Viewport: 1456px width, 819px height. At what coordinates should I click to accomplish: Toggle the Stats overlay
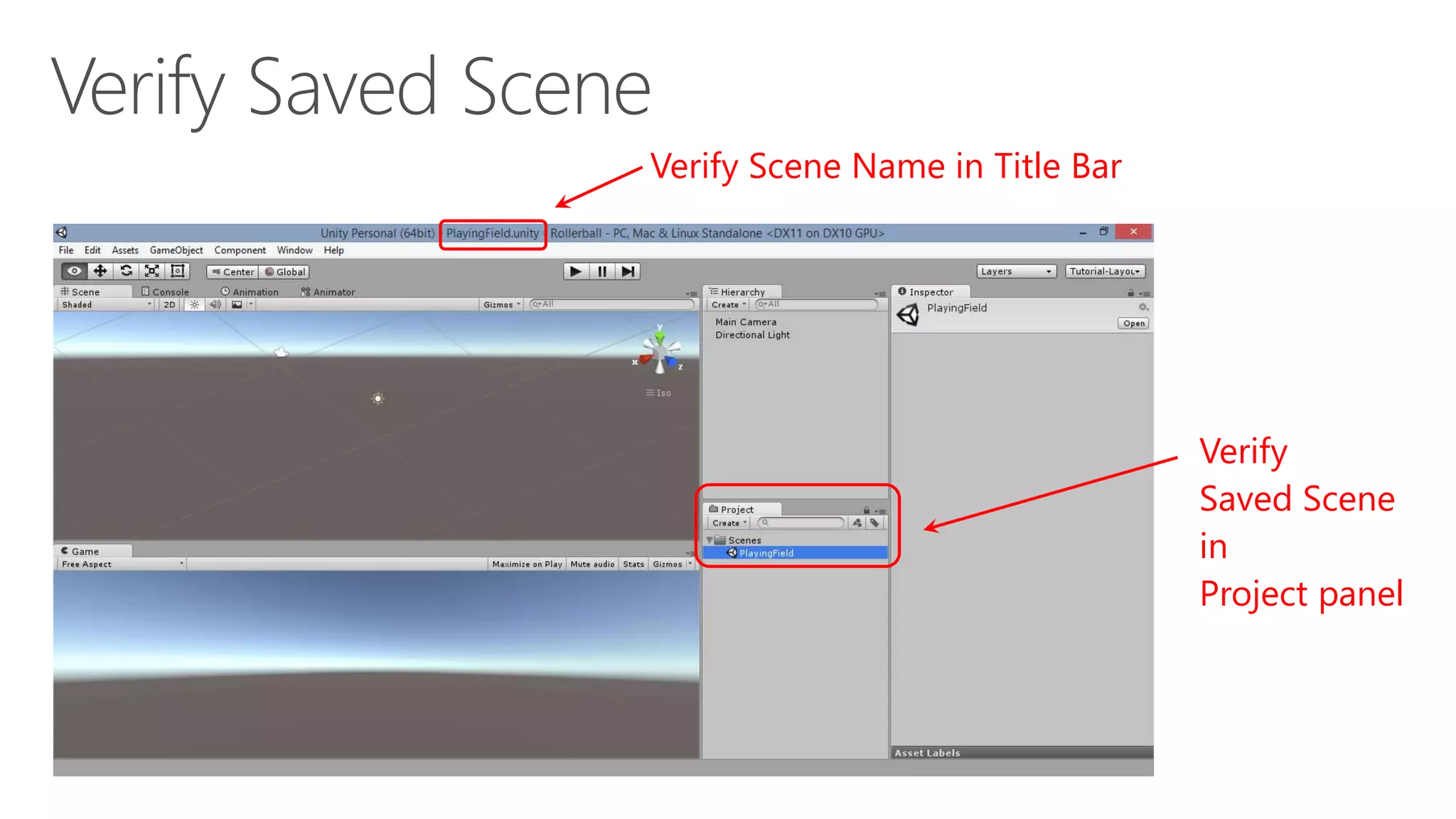pos(633,564)
